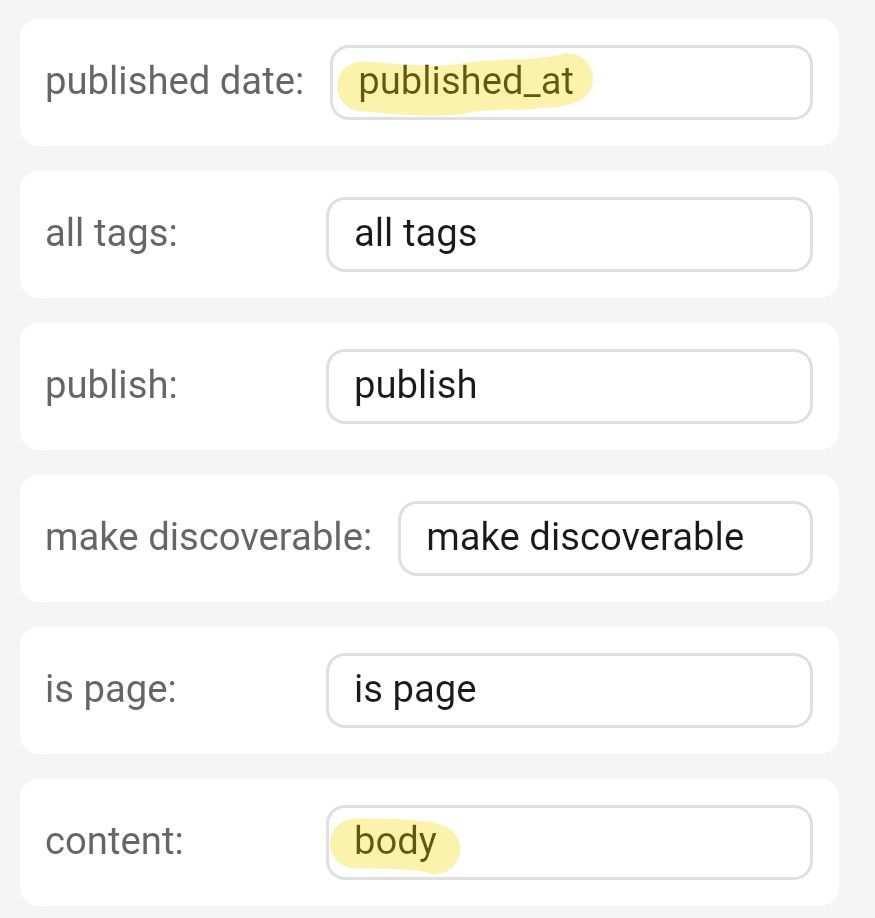Viewport: 875px width, 918px height.
Task: Click blank area after body in content field
Action: tap(650, 842)
